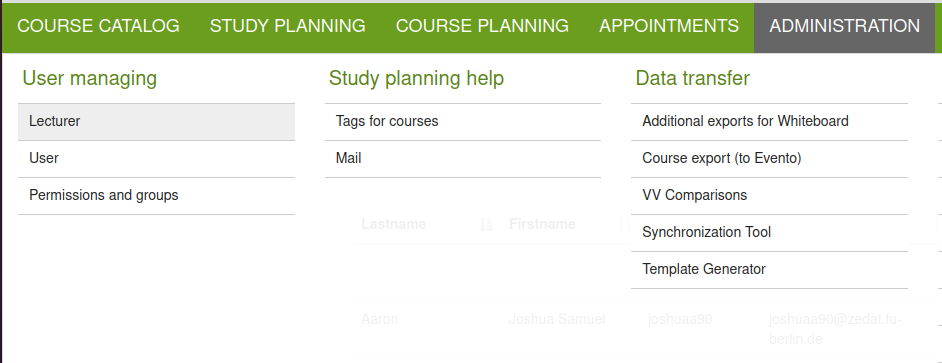The height and width of the screenshot is (363, 942).
Task: Select the Administration tab
Action: click(845, 26)
